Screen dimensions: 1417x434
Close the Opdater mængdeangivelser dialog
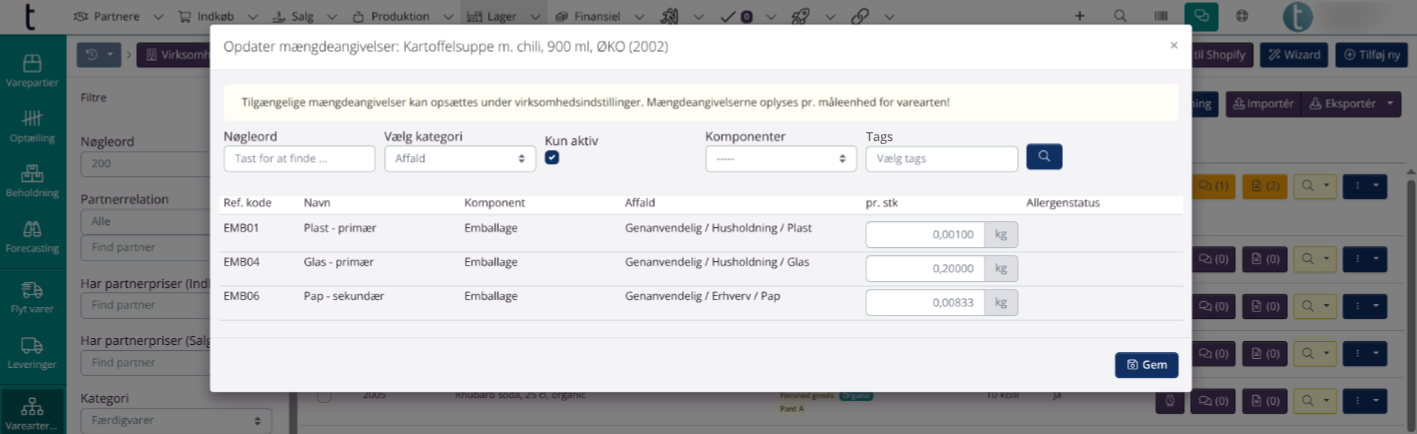[x=1173, y=46]
